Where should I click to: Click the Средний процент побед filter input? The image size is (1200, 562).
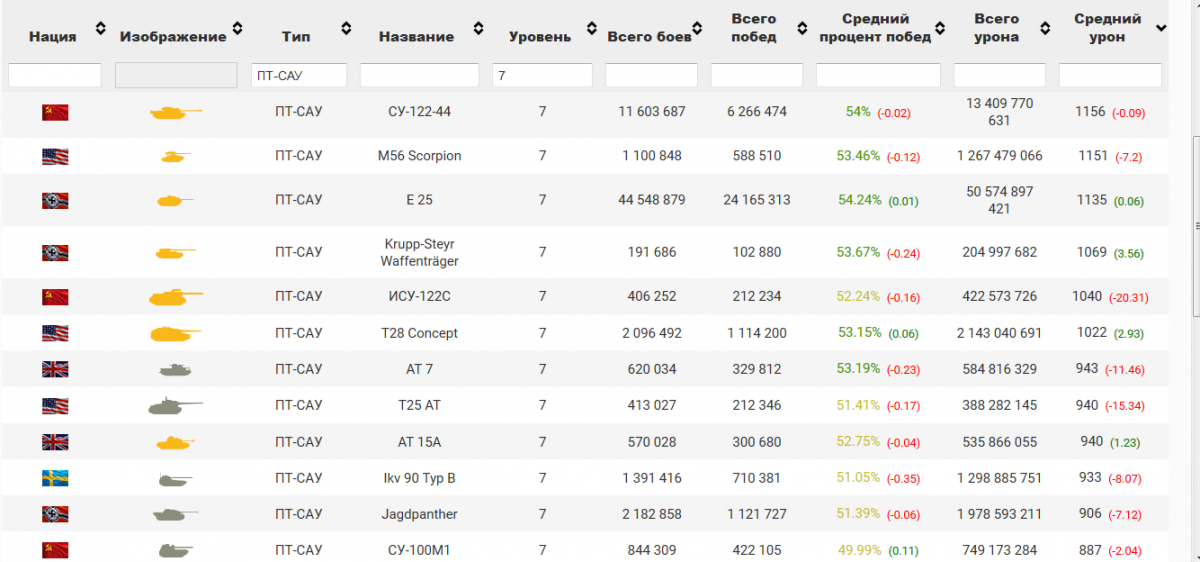pyautogui.click(x=878, y=75)
